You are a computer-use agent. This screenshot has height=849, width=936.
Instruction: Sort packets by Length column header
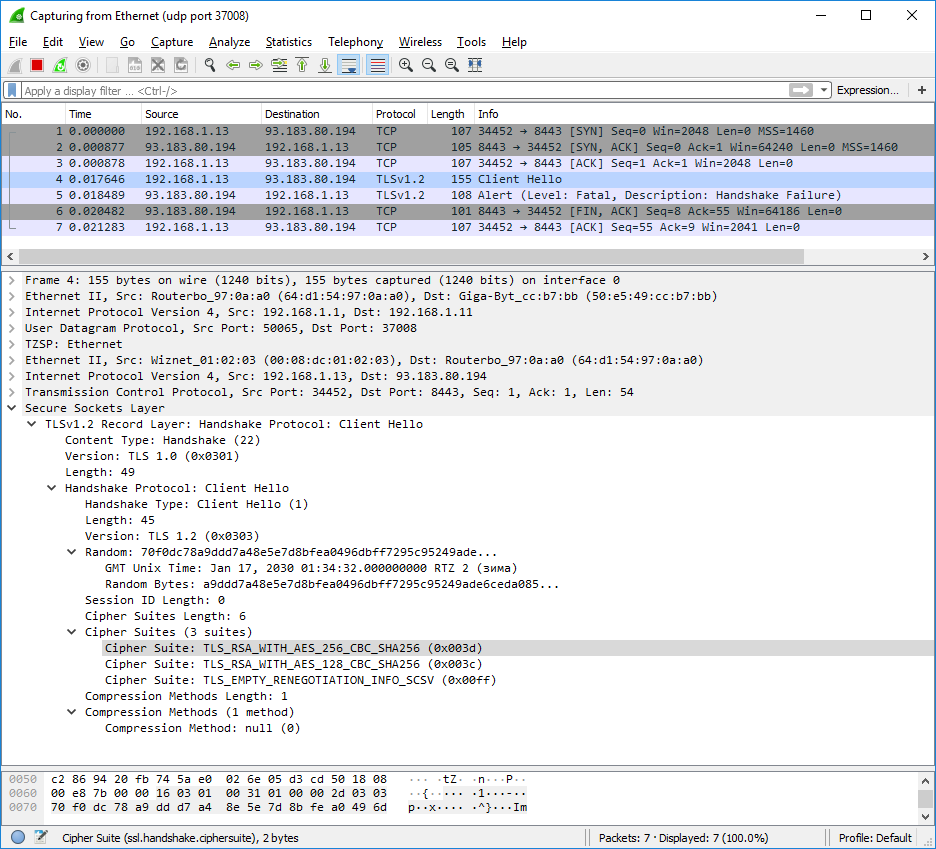click(x=451, y=114)
